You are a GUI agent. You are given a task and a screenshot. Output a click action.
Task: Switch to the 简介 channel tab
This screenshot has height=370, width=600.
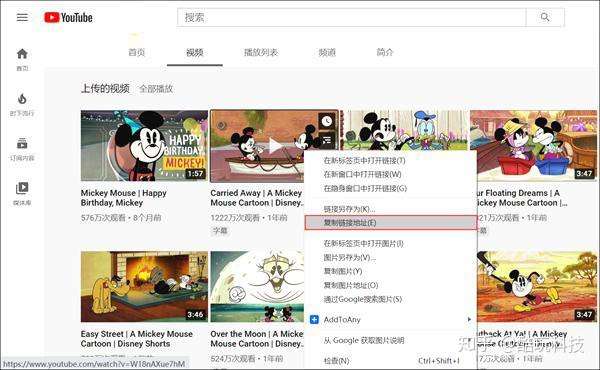[x=385, y=52]
